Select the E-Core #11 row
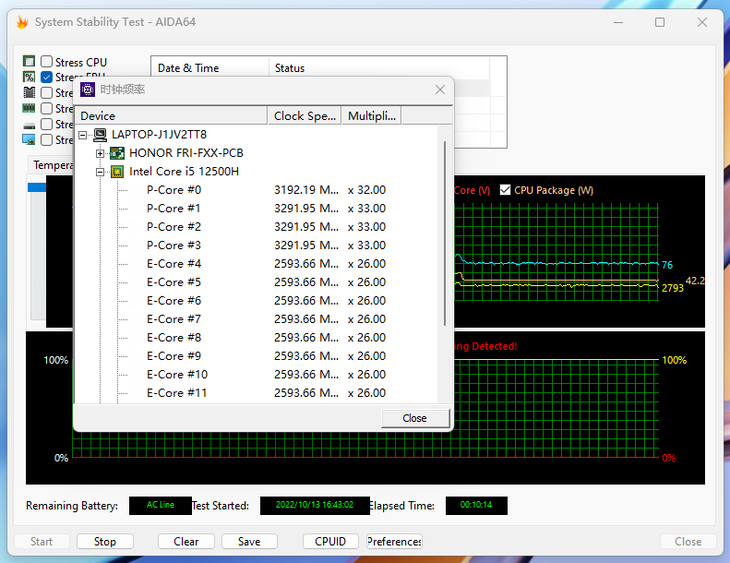730x563 pixels. [x=256, y=393]
